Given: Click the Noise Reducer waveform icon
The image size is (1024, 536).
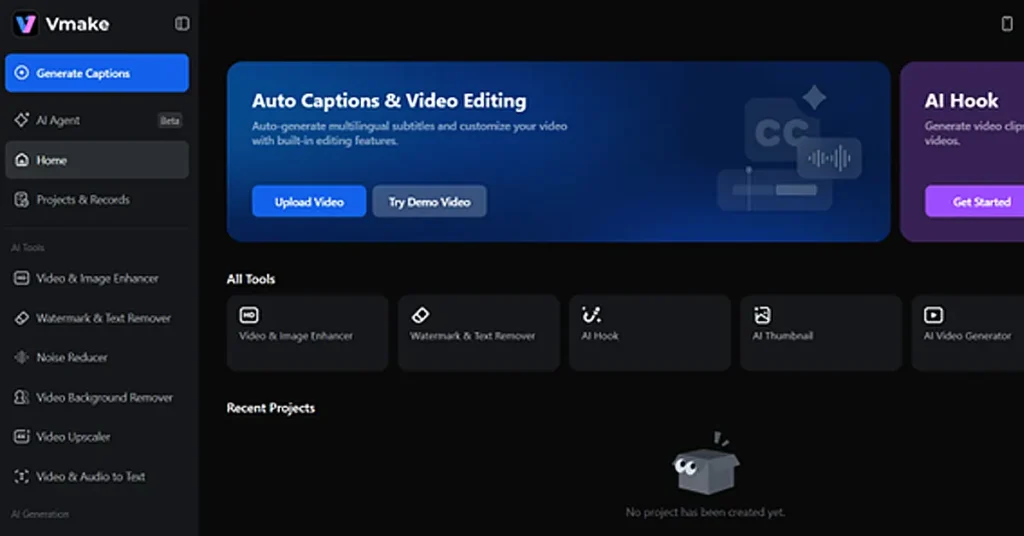Looking at the screenshot, I should [22, 358].
